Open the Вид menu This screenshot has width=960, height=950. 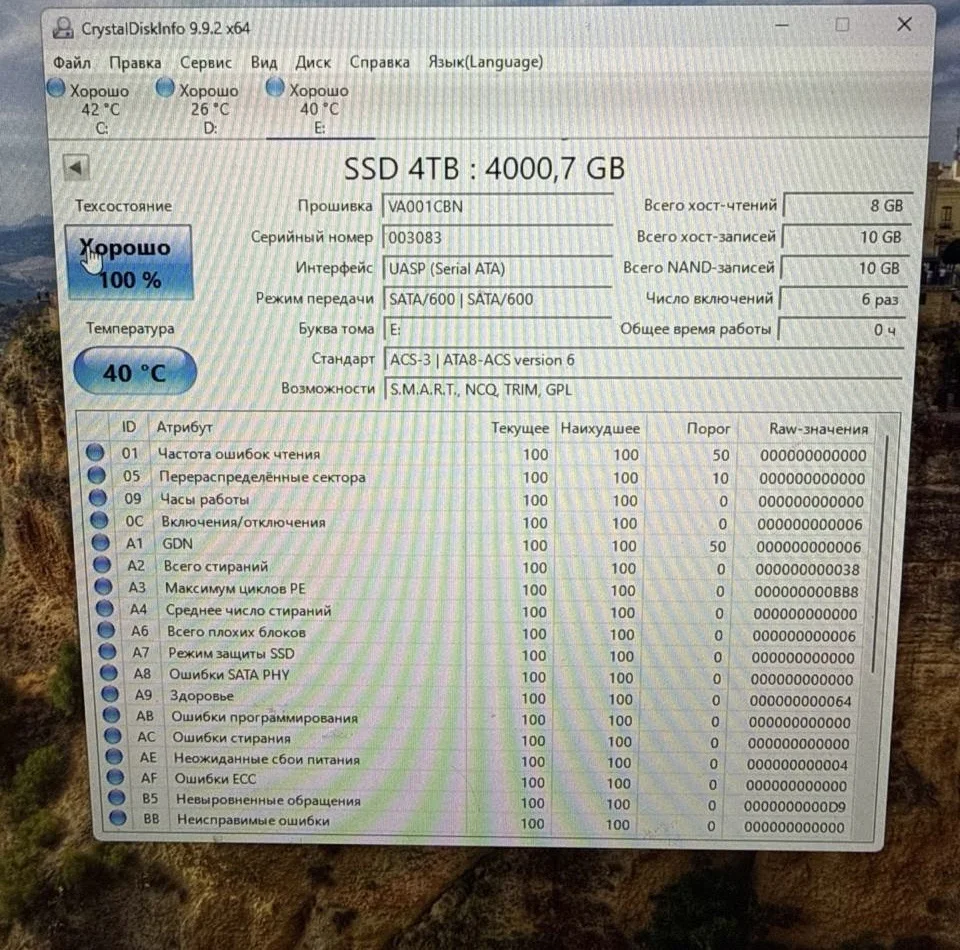coord(264,62)
